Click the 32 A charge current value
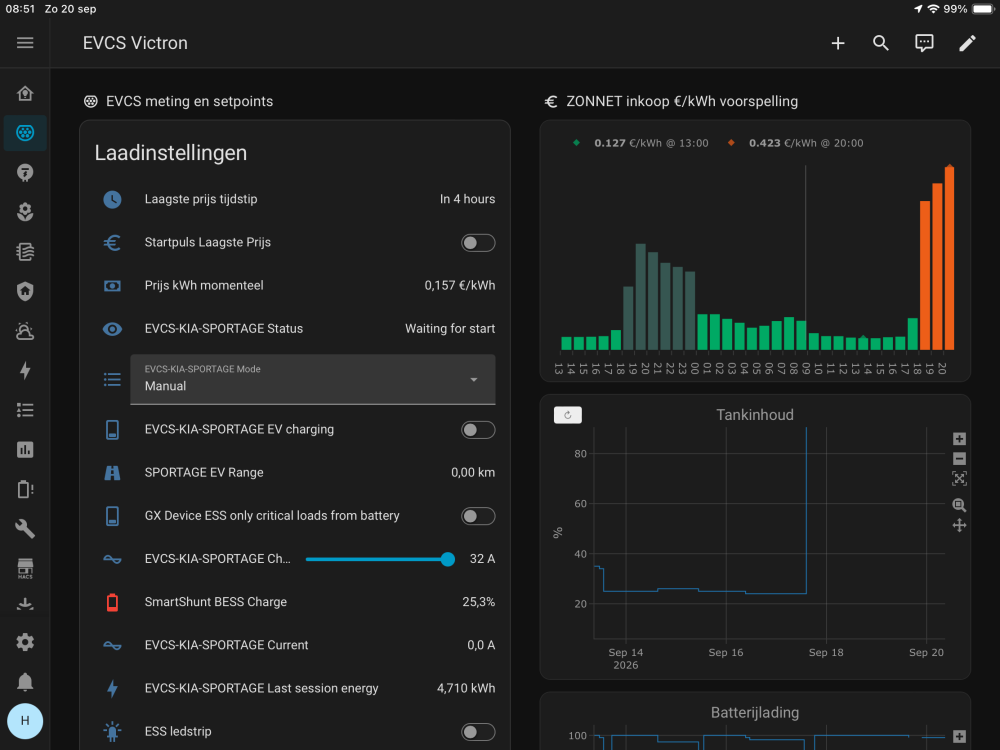 (x=482, y=559)
